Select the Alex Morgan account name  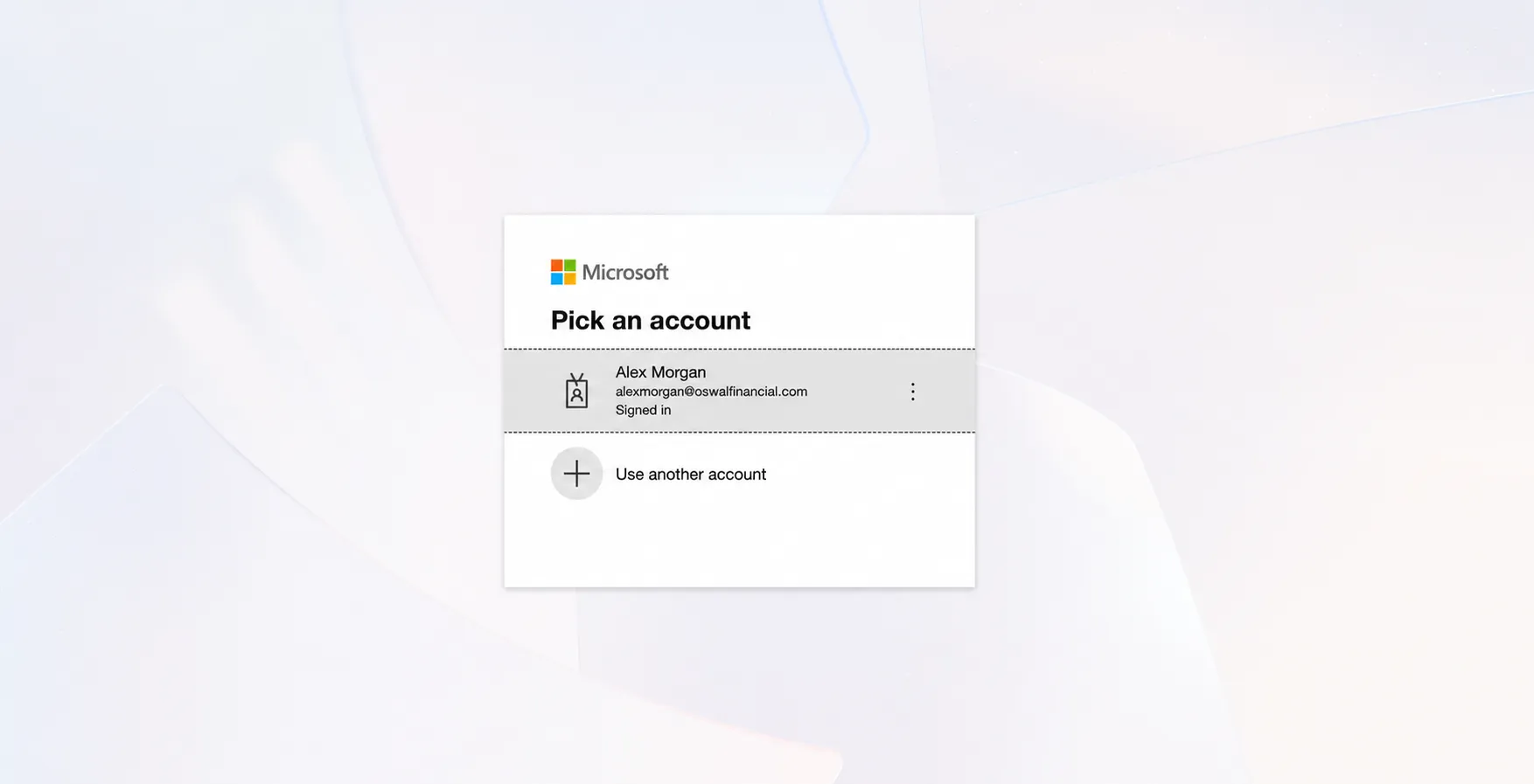[660, 372]
